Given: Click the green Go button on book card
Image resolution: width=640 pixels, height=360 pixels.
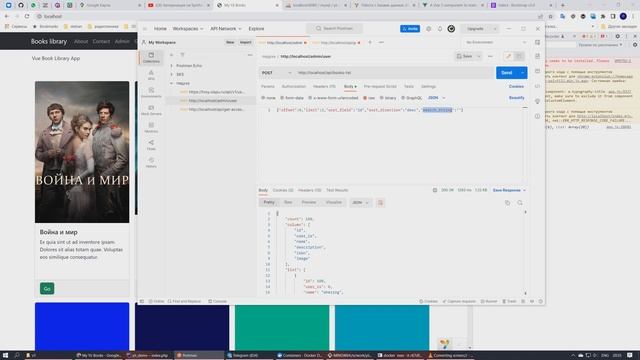Looking at the screenshot, I should coord(47,289).
